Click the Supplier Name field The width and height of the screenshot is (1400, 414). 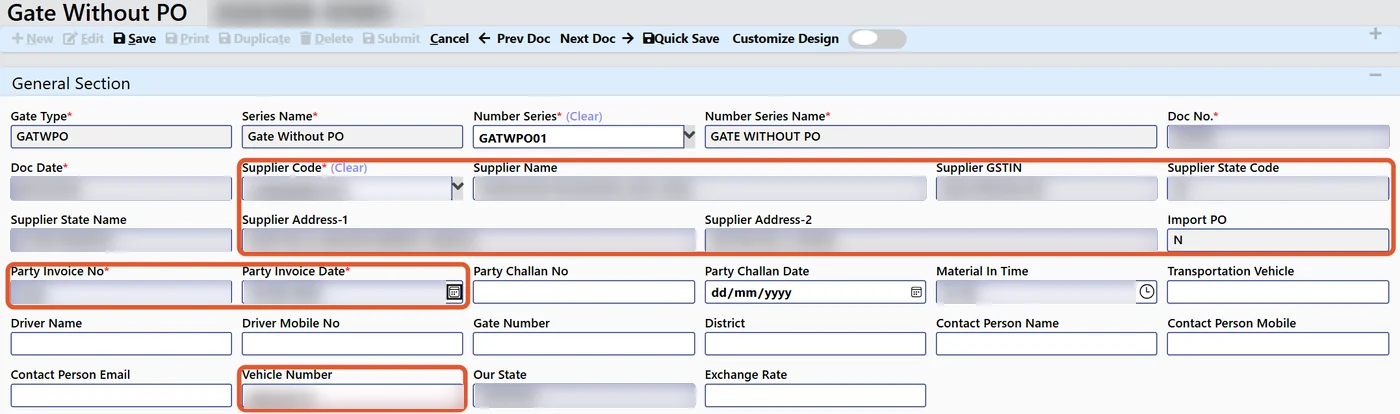[699, 188]
